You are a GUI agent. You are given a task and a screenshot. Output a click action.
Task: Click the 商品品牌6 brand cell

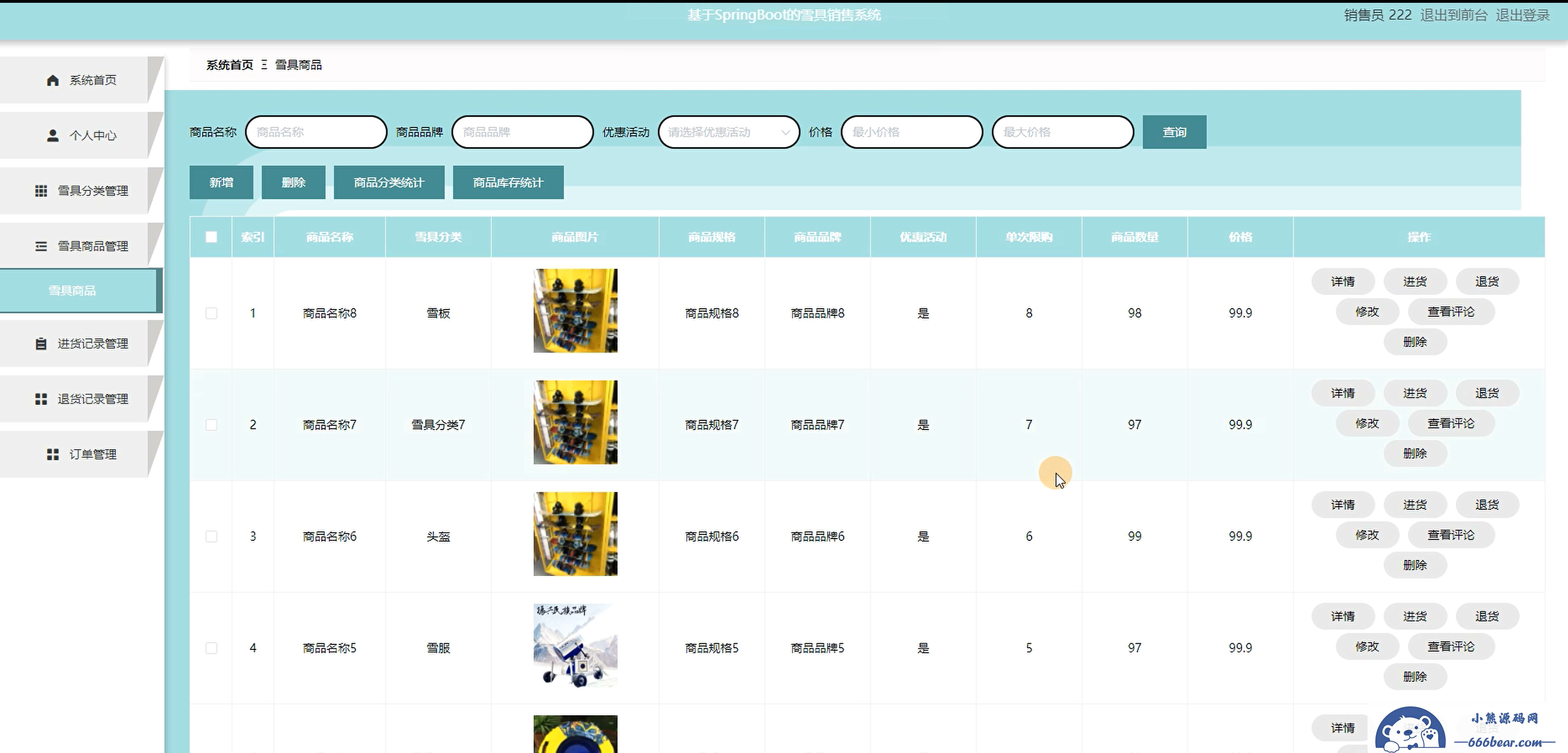pos(818,536)
